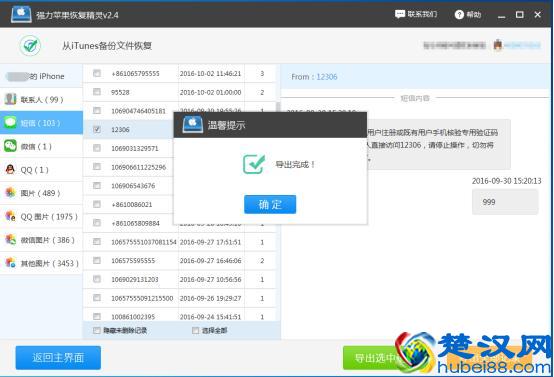Check the box for 106906611225296
554x377 pixels.
(x=97, y=167)
